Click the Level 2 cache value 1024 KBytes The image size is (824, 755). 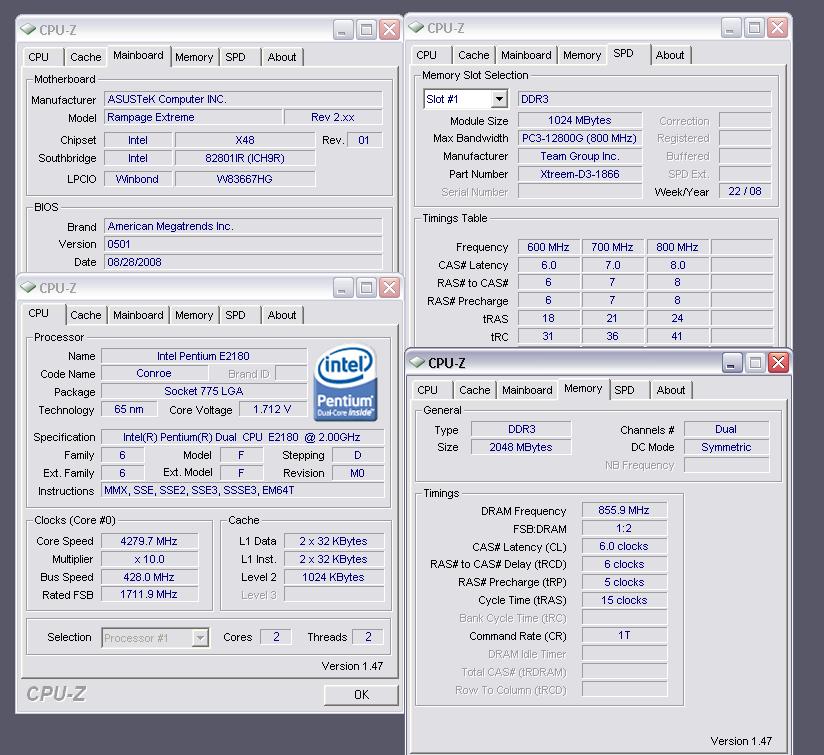pyautogui.click(x=334, y=577)
